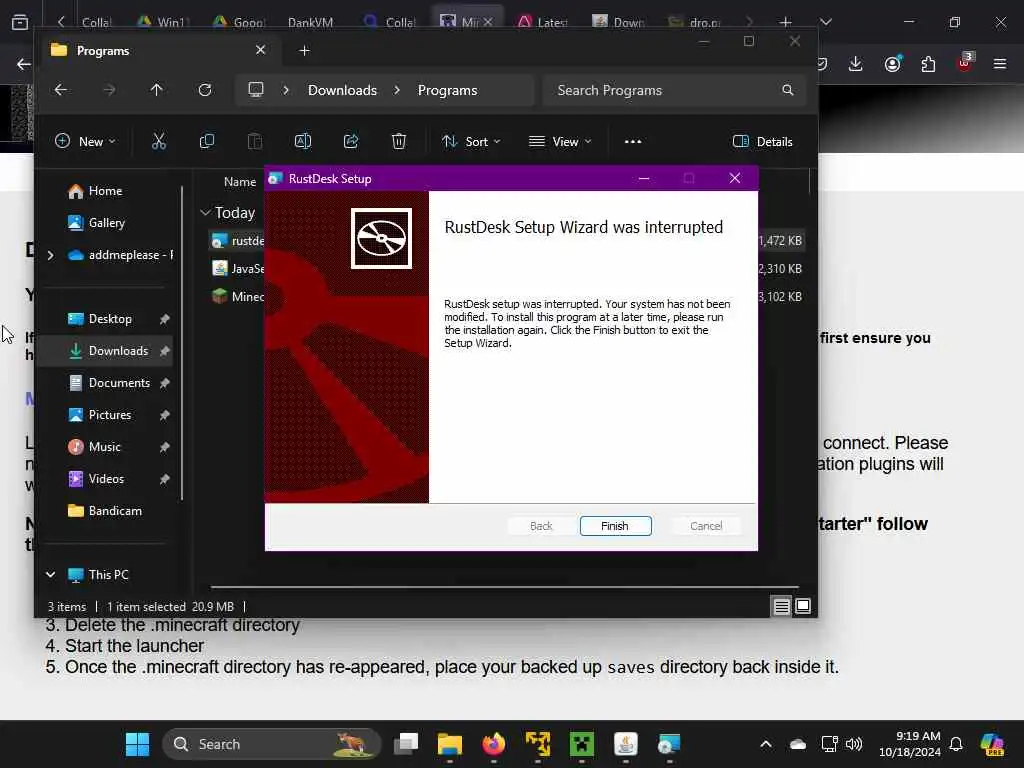
Task: Collapse the Today file group
Action: (x=205, y=212)
